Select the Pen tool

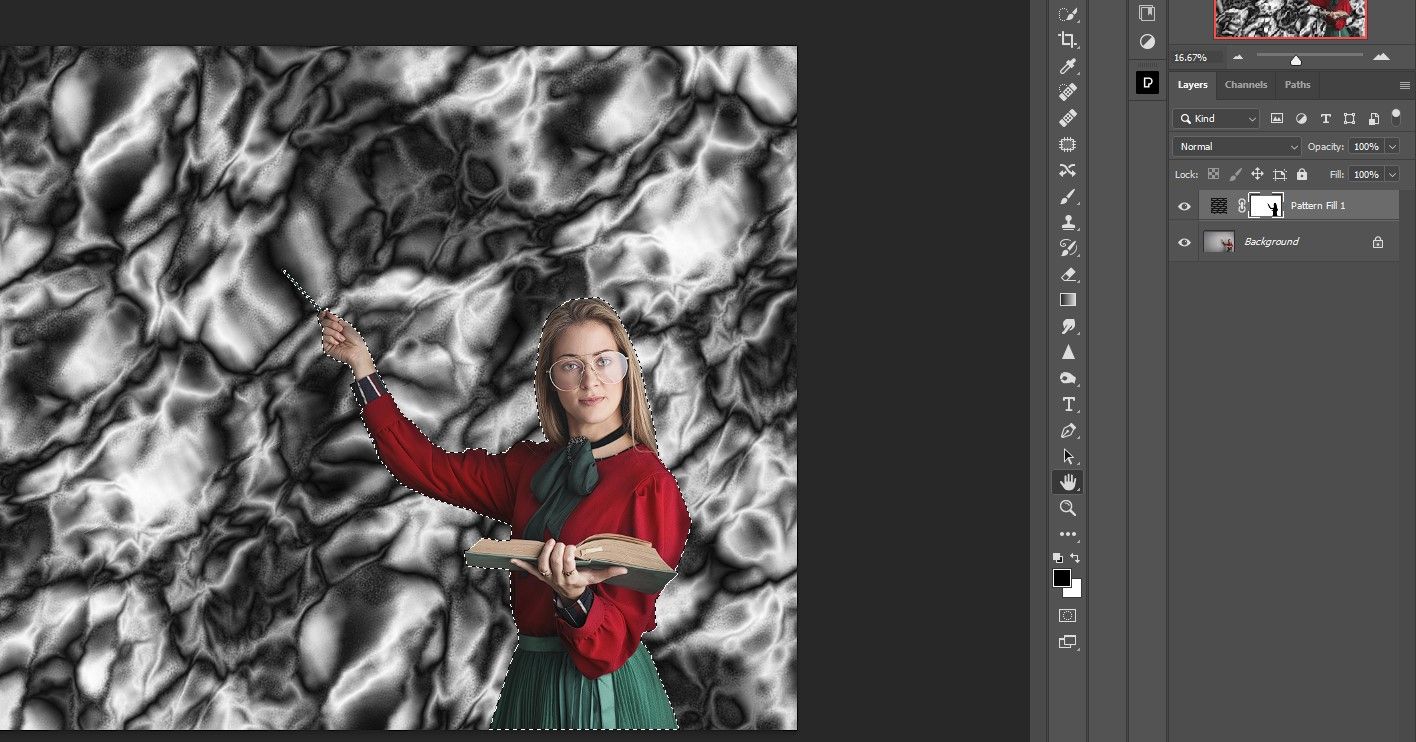[1068, 430]
